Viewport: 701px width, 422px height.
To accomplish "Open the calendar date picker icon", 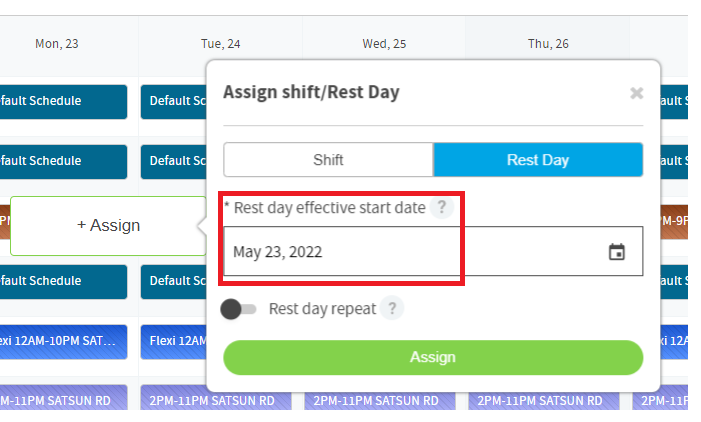I will tap(617, 252).
